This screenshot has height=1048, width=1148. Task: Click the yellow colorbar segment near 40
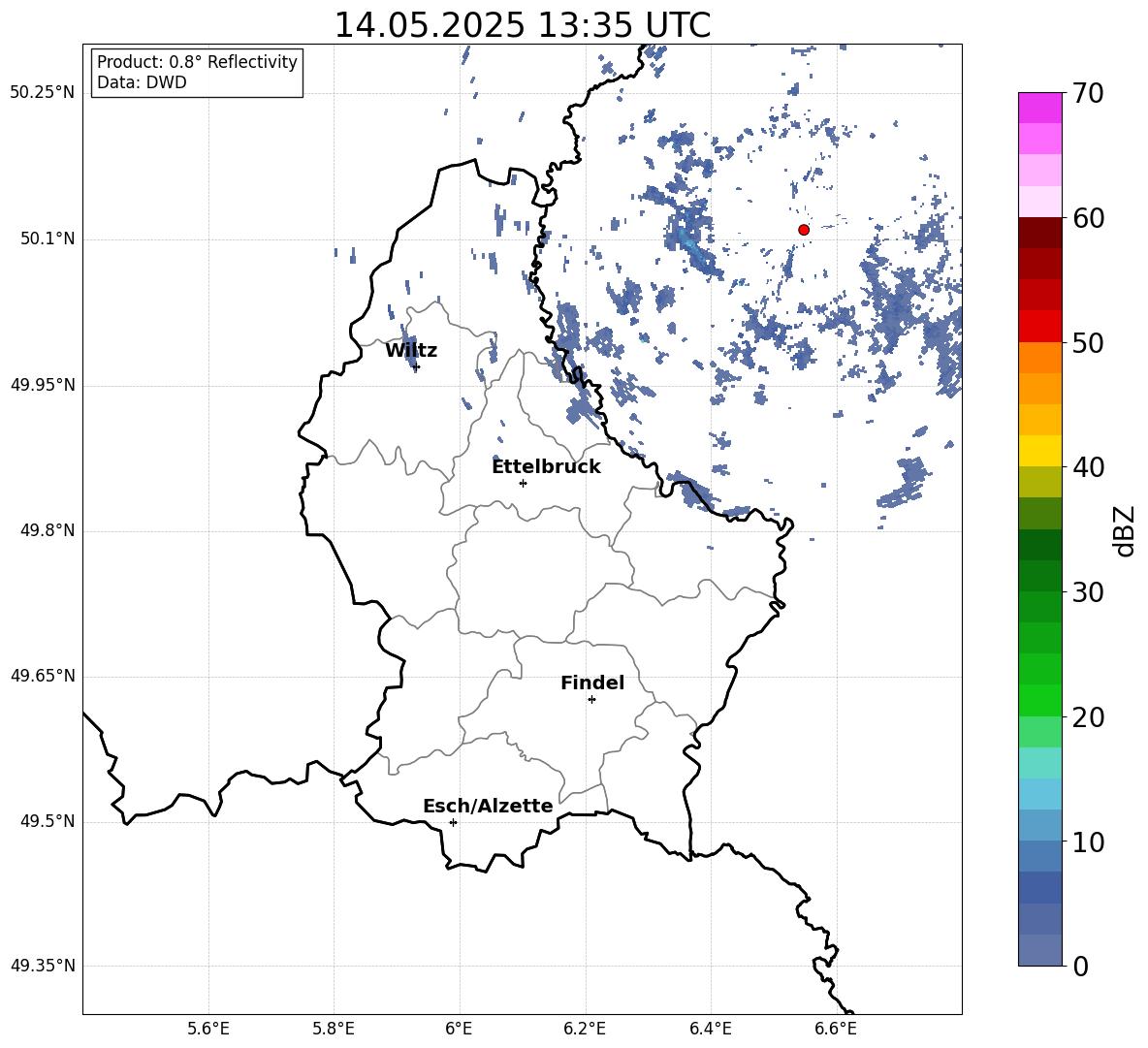coord(1040,451)
